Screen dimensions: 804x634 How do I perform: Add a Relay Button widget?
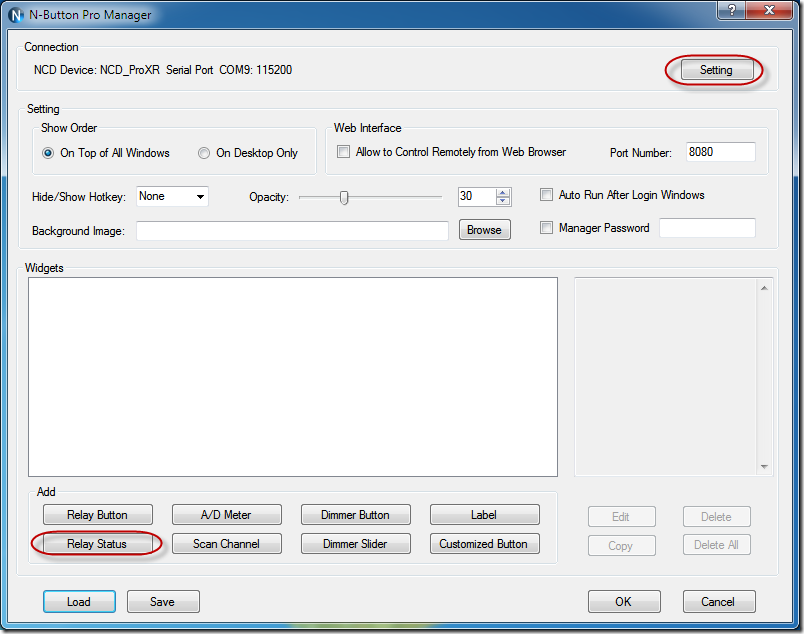(97, 514)
